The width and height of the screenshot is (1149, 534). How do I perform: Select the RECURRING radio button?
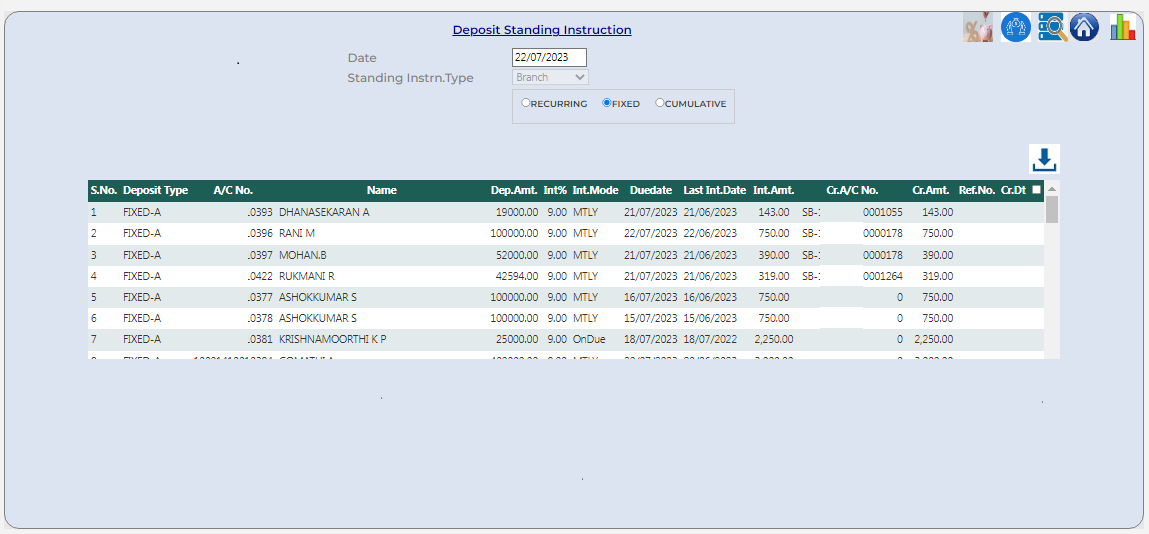525,103
